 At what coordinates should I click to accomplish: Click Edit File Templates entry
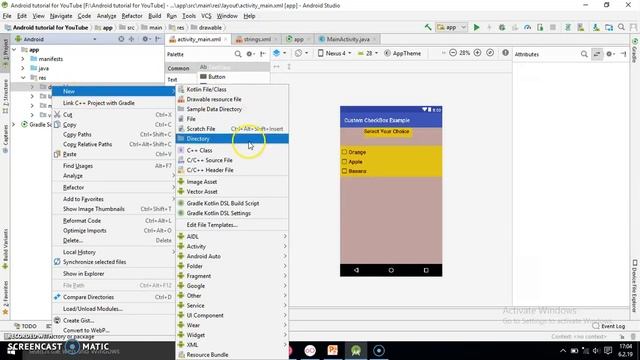pos(232,225)
